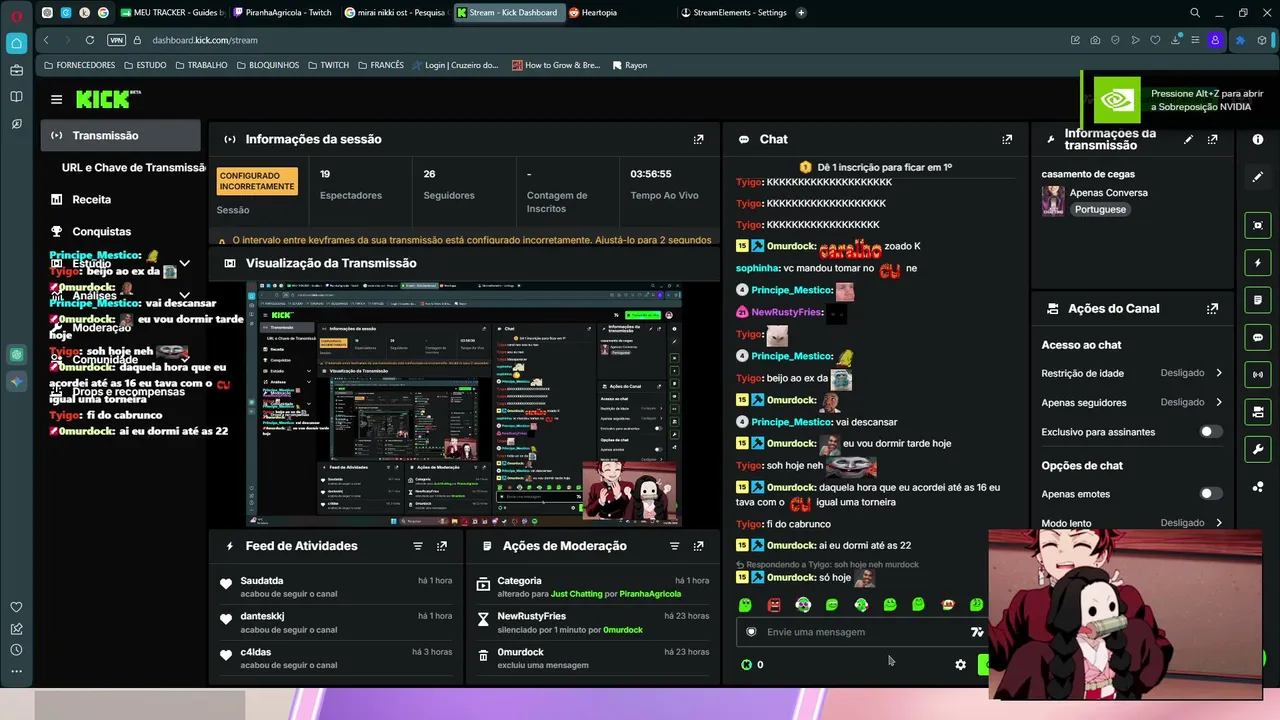1280x720 pixels.
Task: Open Login Cruzeiro do... bookmark
Action: pos(454,65)
